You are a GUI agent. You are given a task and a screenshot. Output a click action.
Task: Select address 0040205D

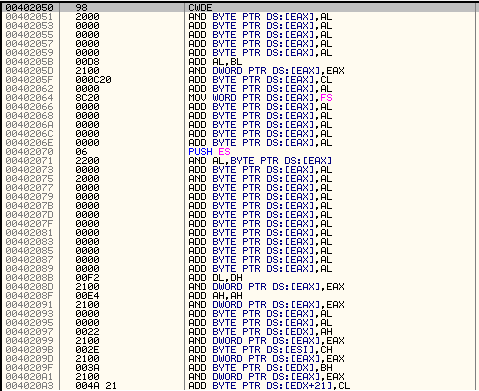tap(29, 71)
